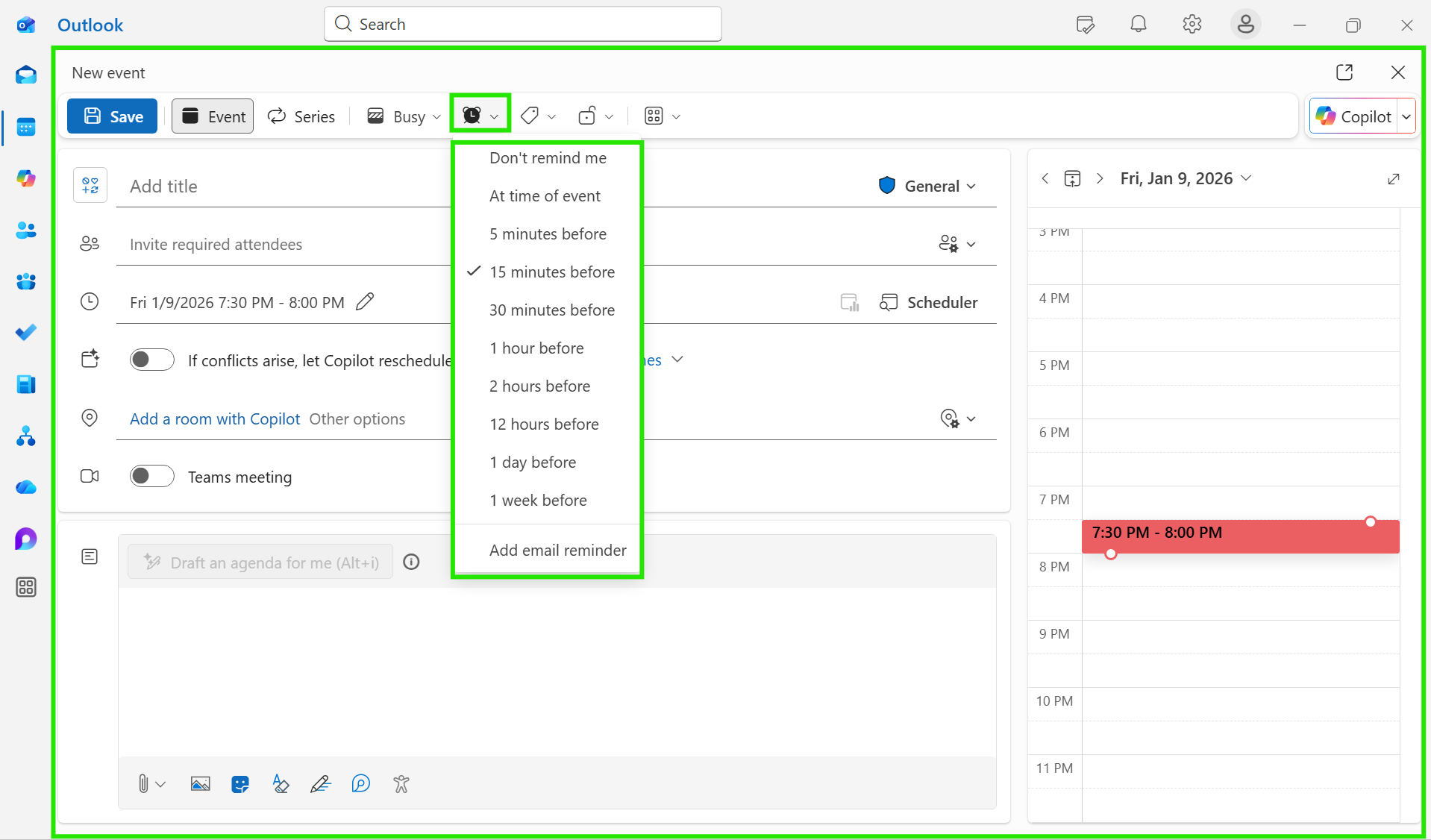Image resolution: width=1431 pixels, height=840 pixels.
Task: Open attach file paperclip dropdown
Action: pyautogui.click(x=151, y=784)
